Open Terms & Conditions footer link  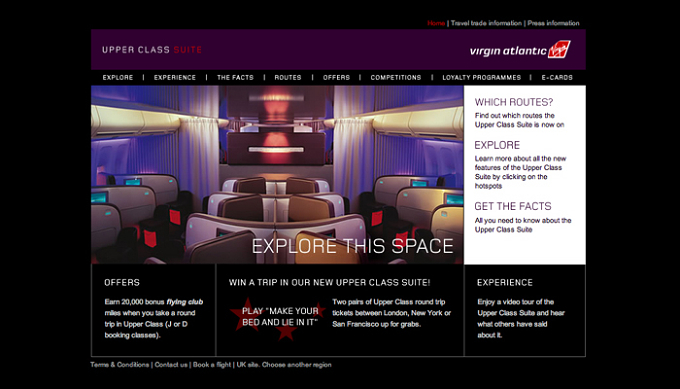click(120, 365)
